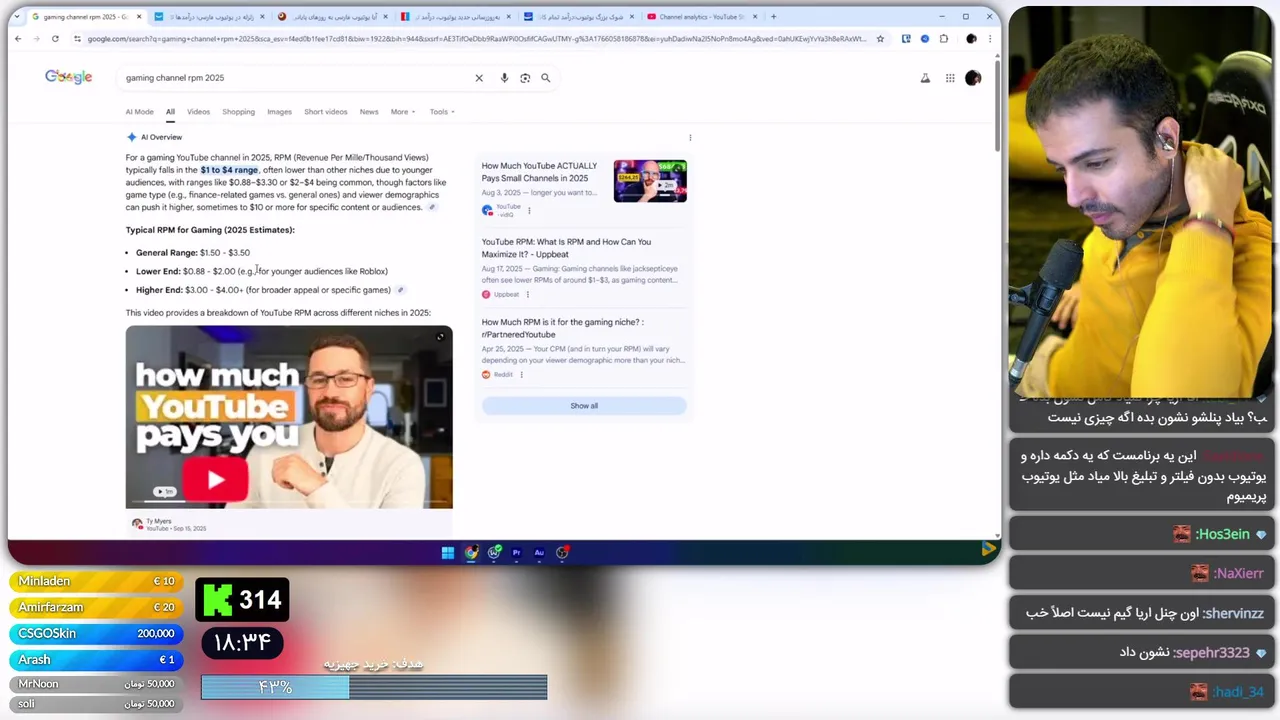The image size is (1280, 720).
Task: Switch to Images results tab
Action: pos(279,112)
